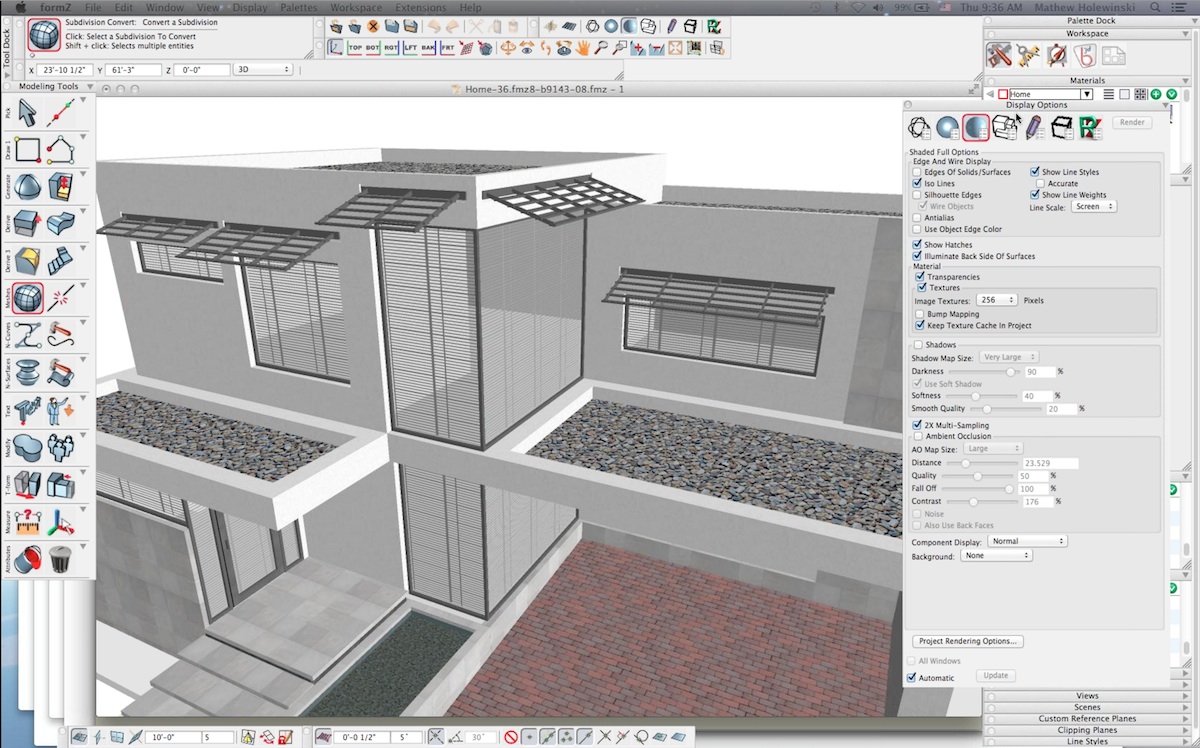This screenshot has width=1200, height=748.
Task: Click the Wireframe display mode icon in Display Options
Action: click(918, 127)
